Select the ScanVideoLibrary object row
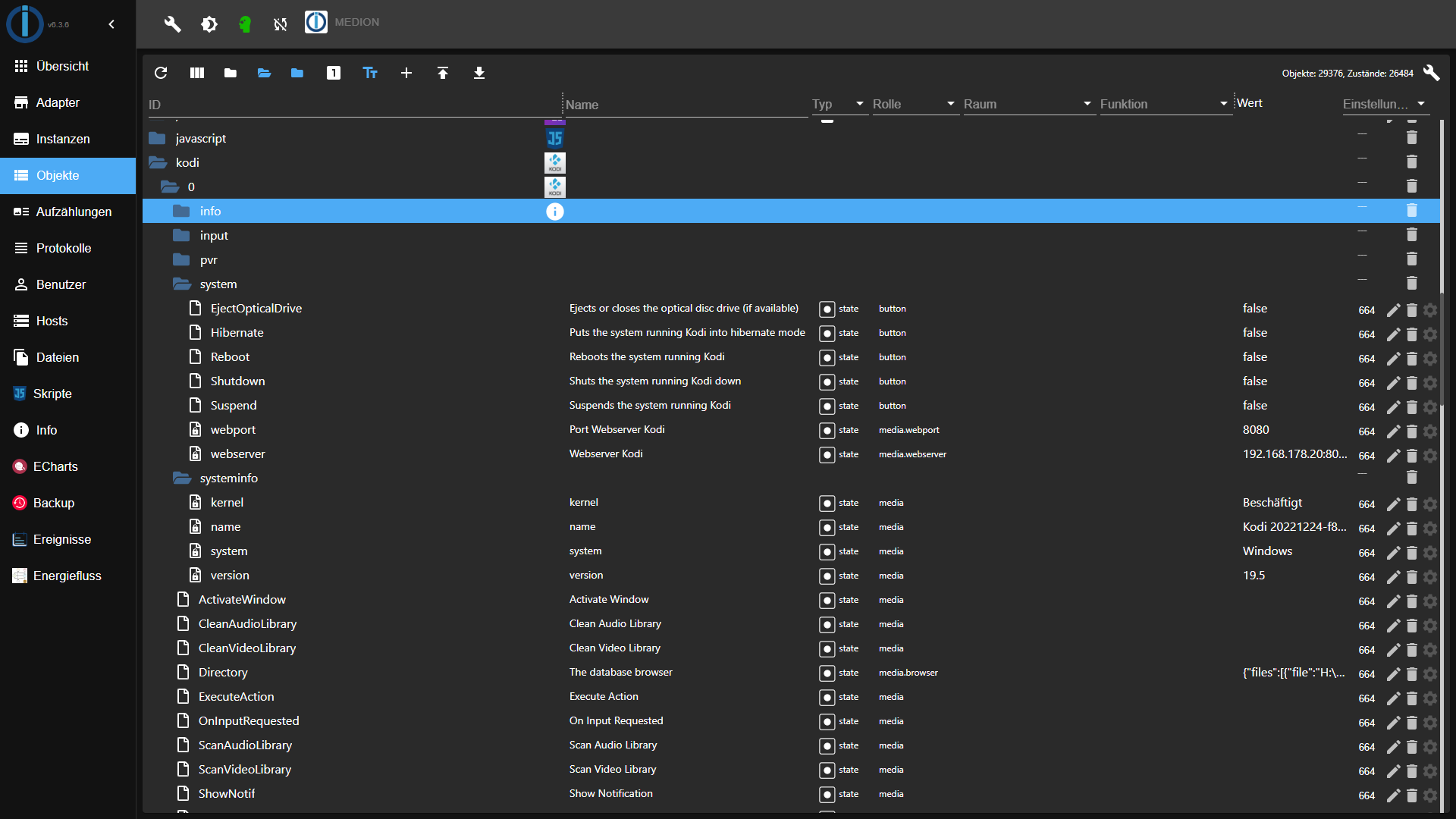Image resolution: width=1456 pixels, height=819 pixels. (792, 769)
